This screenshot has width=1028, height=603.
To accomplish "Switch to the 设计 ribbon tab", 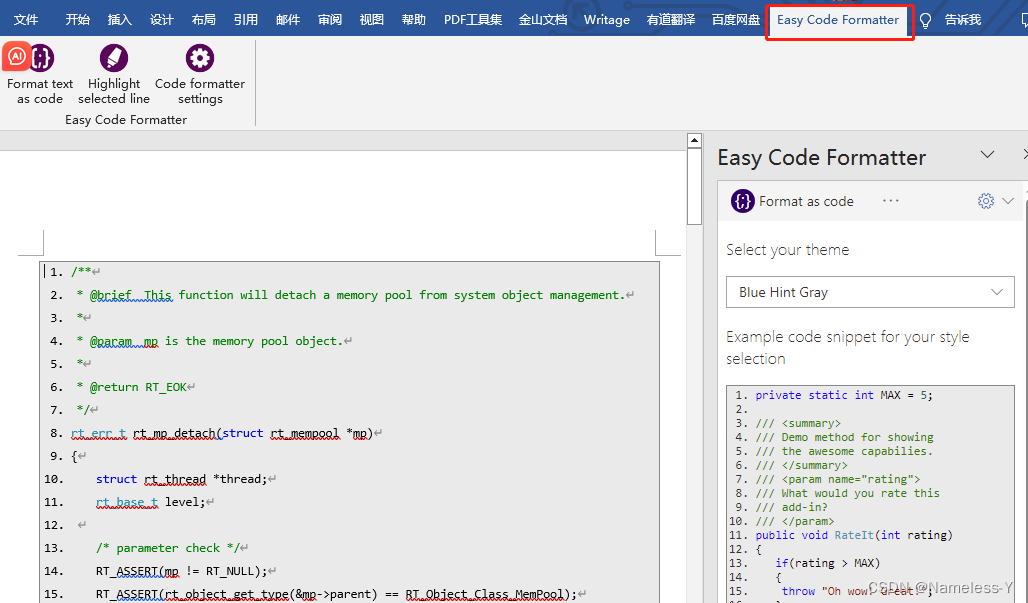I will pyautogui.click(x=161, y=20).
